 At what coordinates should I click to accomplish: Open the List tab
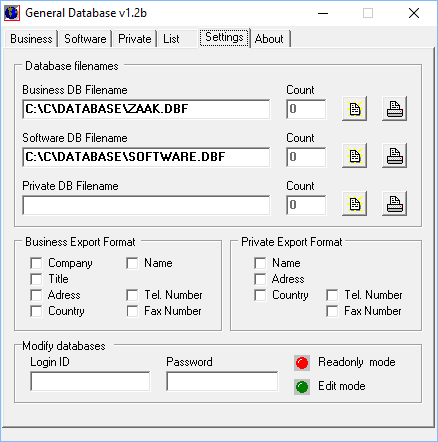(x=171, y=39)
